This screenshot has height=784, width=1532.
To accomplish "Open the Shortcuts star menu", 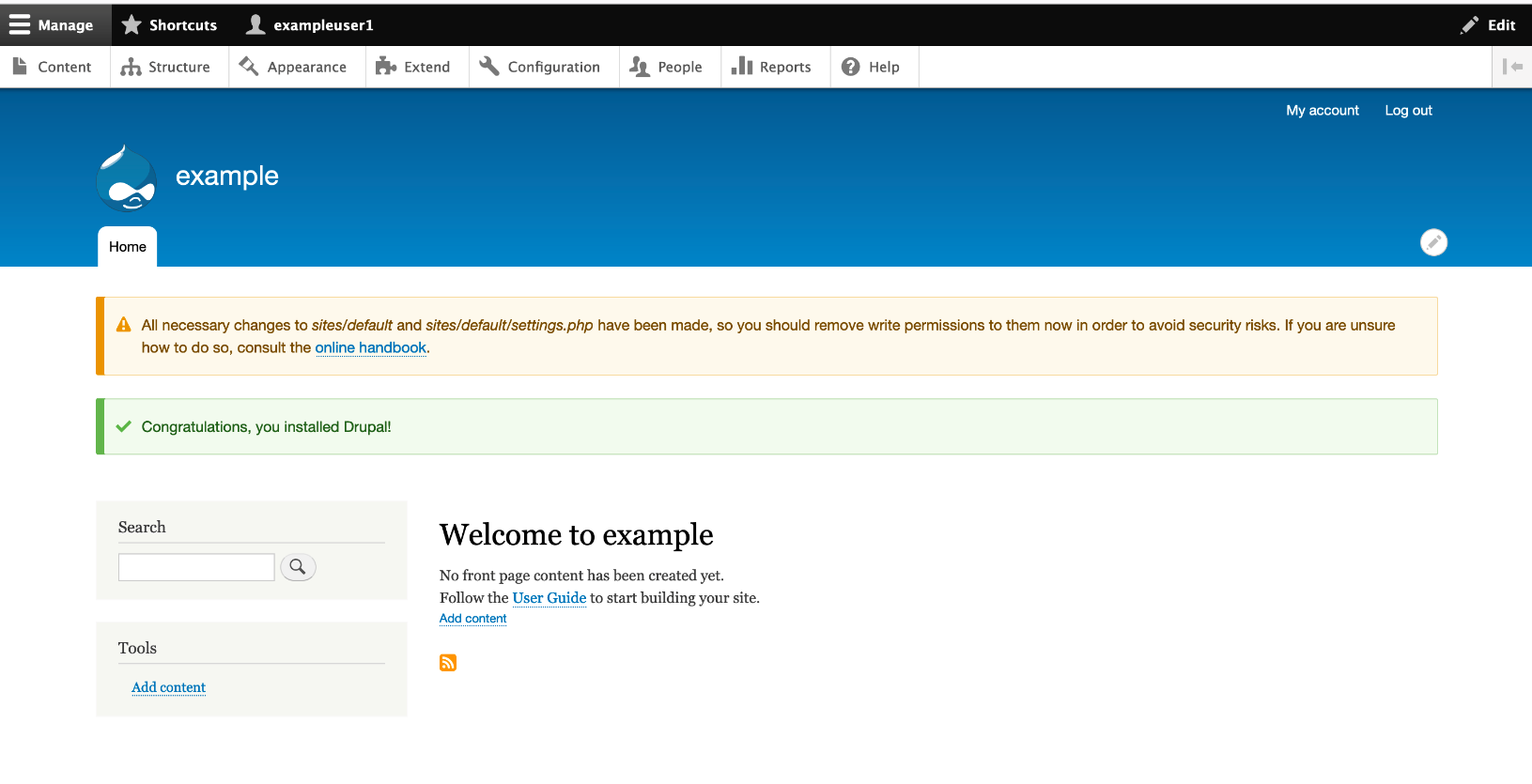I will coord(170,25).
